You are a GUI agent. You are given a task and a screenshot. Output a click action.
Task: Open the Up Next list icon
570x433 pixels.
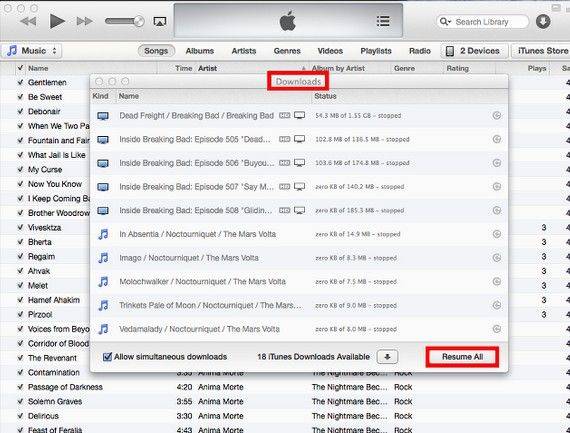[x=383, y=21]
